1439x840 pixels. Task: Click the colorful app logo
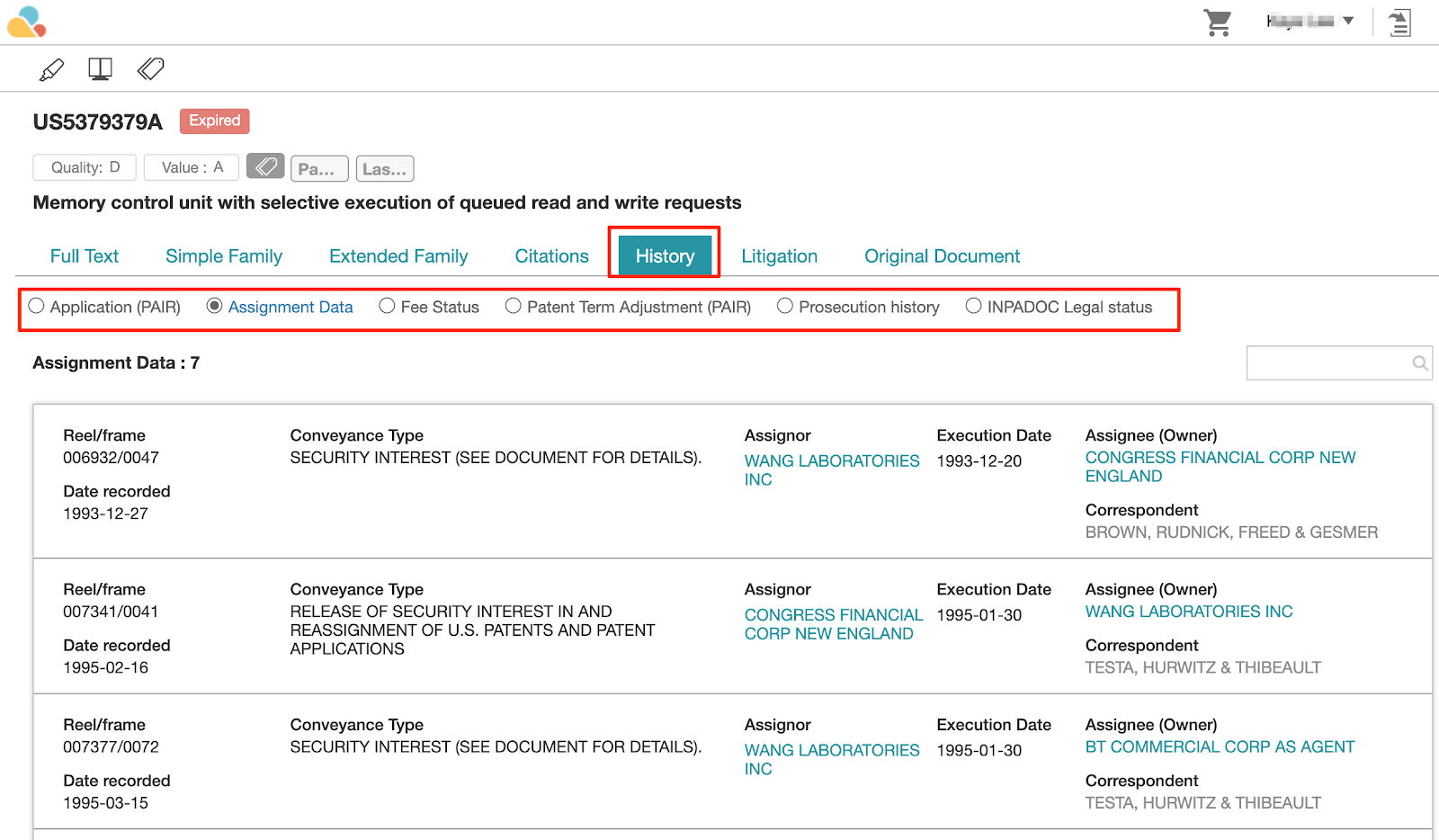point(26,22)
